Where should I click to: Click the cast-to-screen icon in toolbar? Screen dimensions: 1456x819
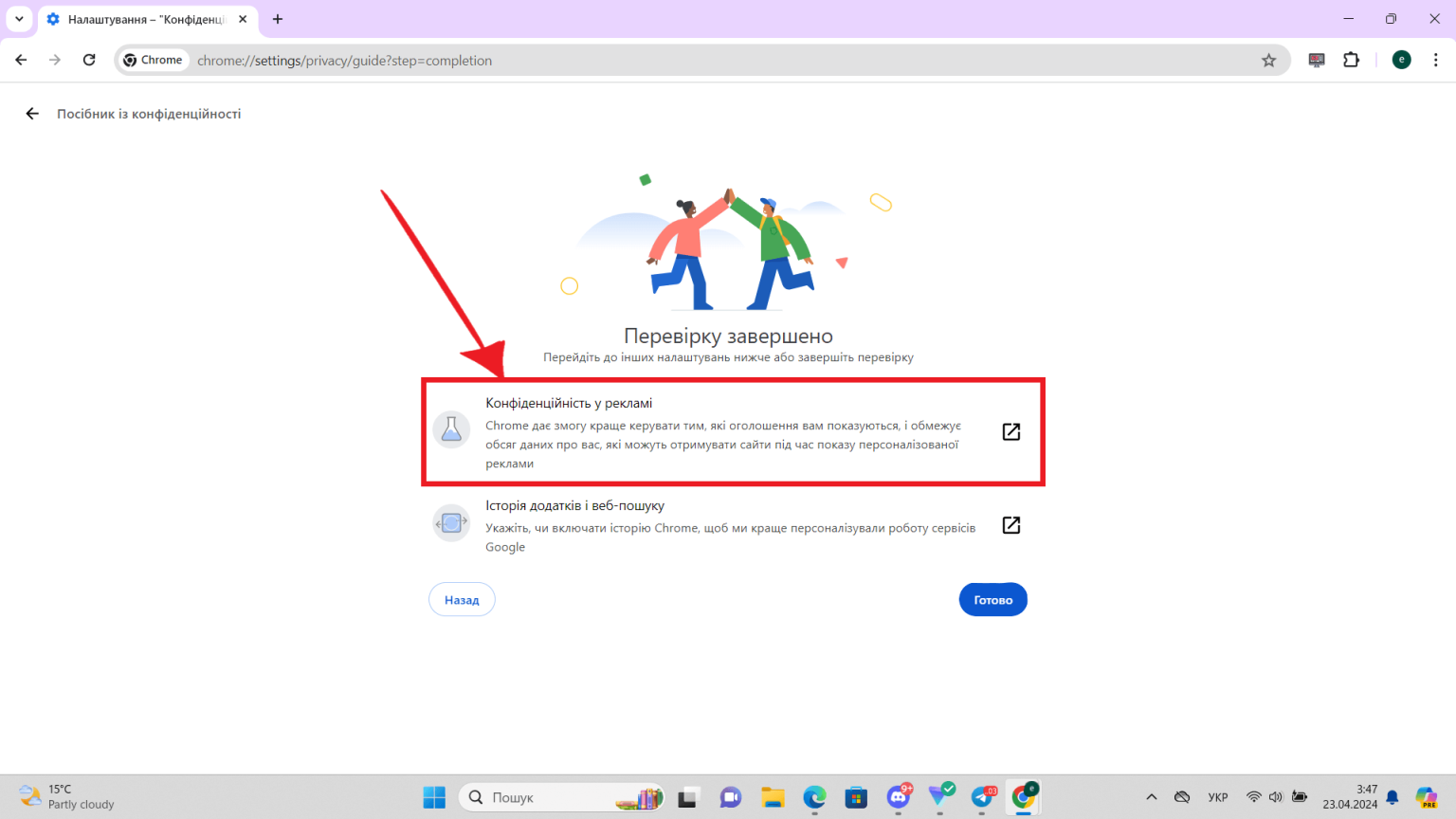tap(1316, 59)
